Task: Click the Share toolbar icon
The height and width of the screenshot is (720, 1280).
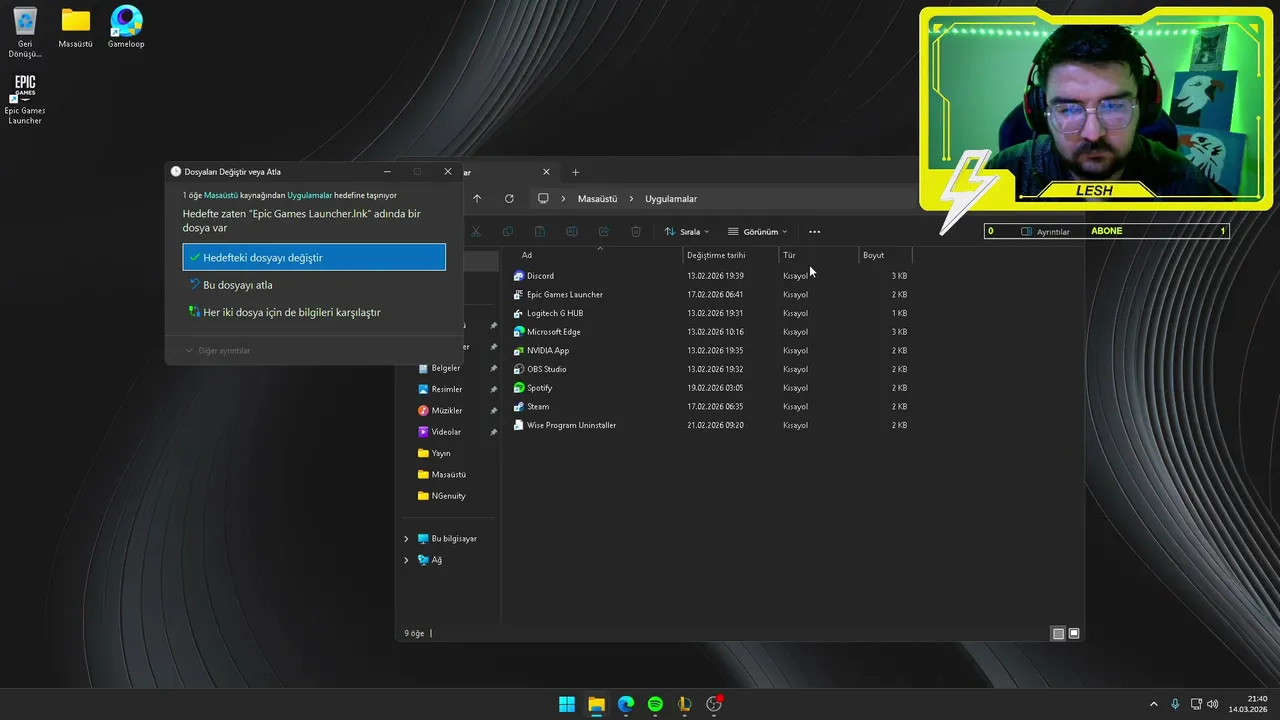Action: (604, 232)
